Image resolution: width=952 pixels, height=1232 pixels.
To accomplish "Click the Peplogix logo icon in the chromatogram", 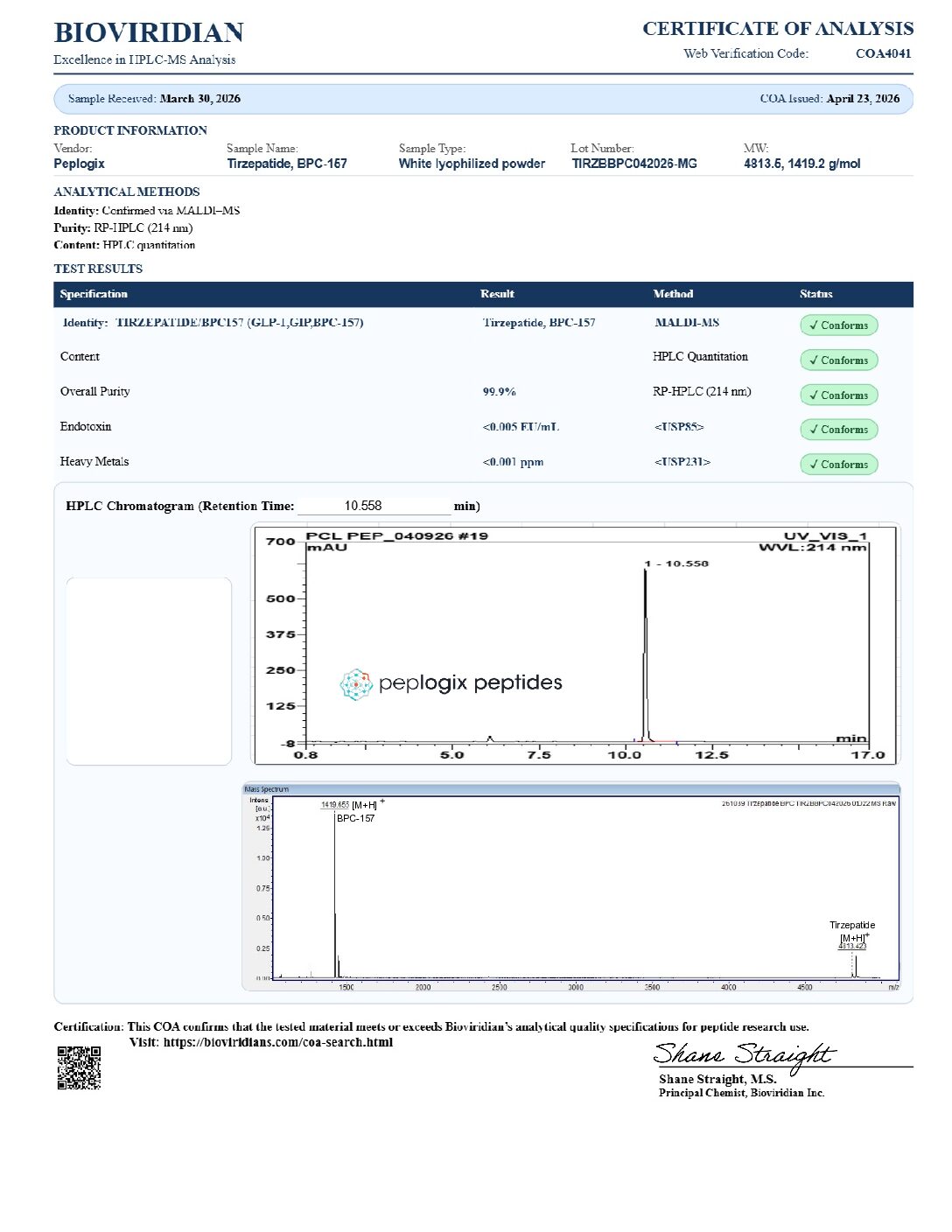I will point(356,684).
